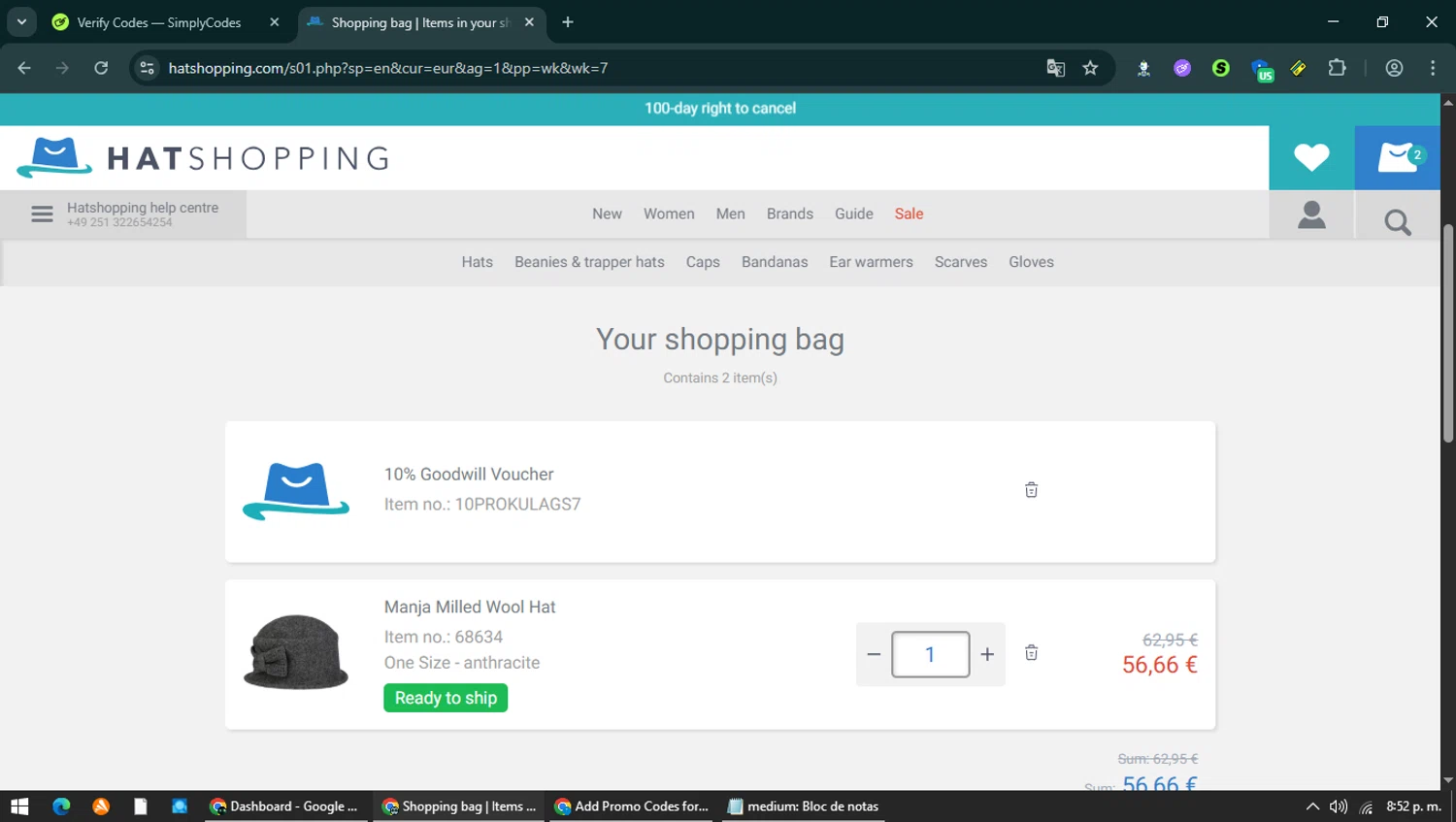Image resolution: width=1456 pixels, height=822 pixels.
Task: Click the 56,66 € red item price
Action: tap(1160, 665)
